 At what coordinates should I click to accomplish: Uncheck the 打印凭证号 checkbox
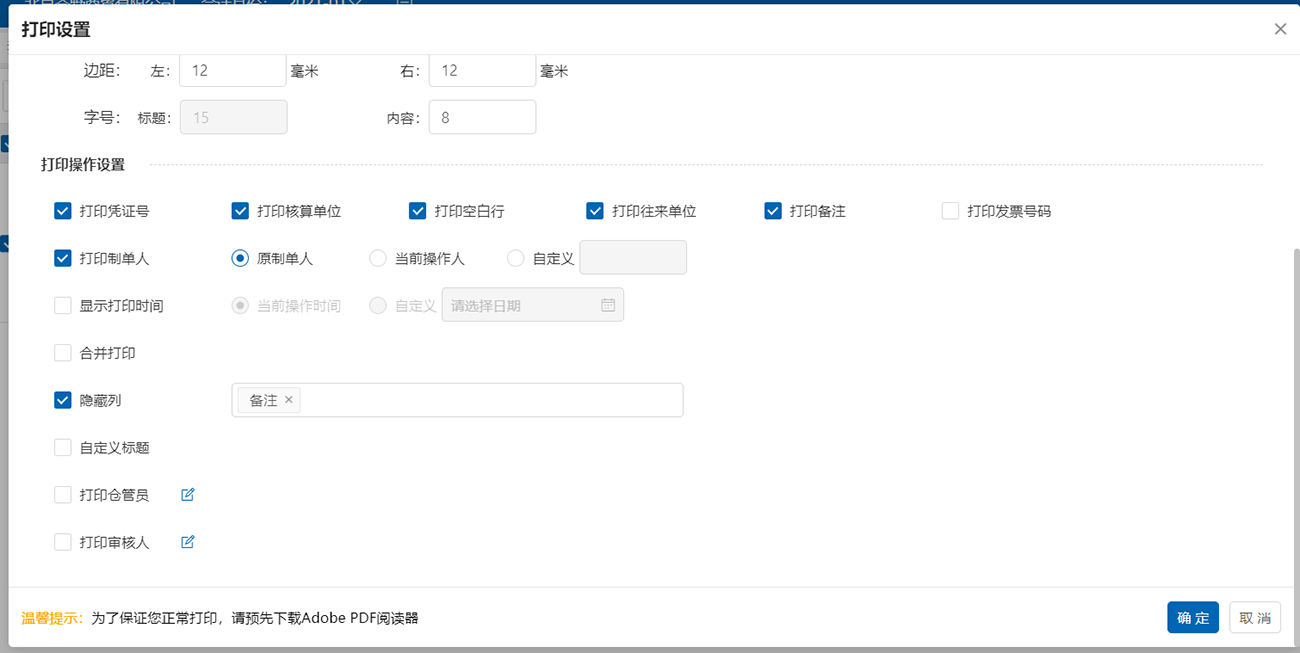(63, 211)
